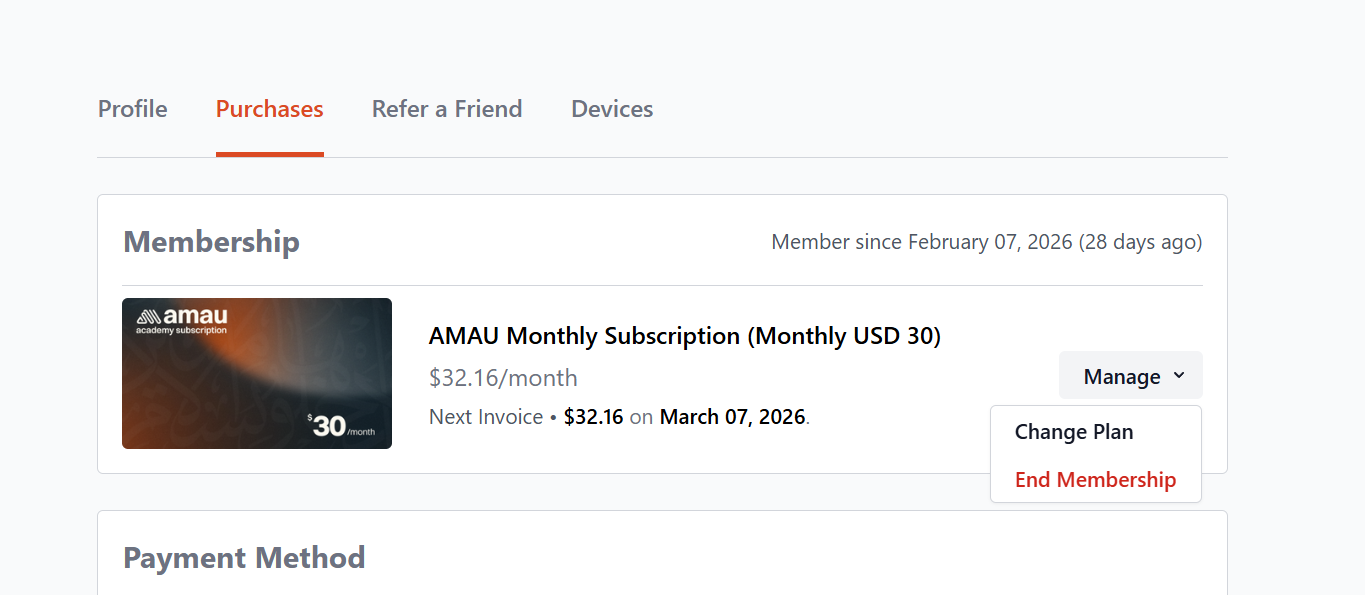Go to the Devices tab

(612, 109)
